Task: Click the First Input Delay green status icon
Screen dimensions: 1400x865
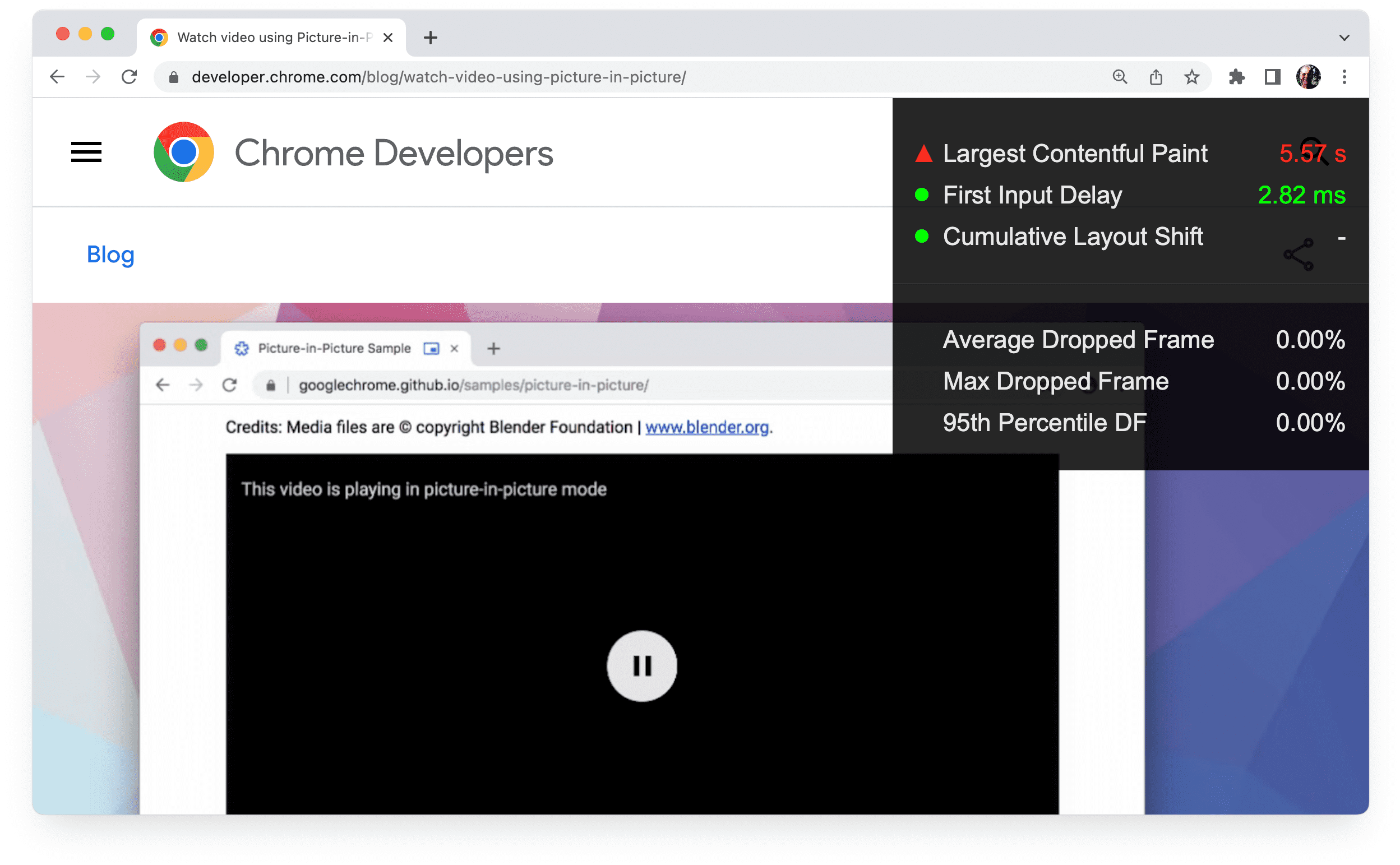Action: click(x=920, y=195)
